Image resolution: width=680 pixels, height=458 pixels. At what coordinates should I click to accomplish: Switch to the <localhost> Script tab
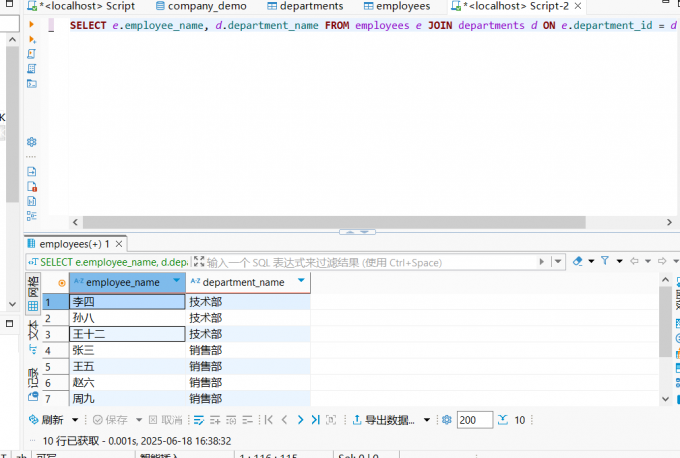pos(82,6)
